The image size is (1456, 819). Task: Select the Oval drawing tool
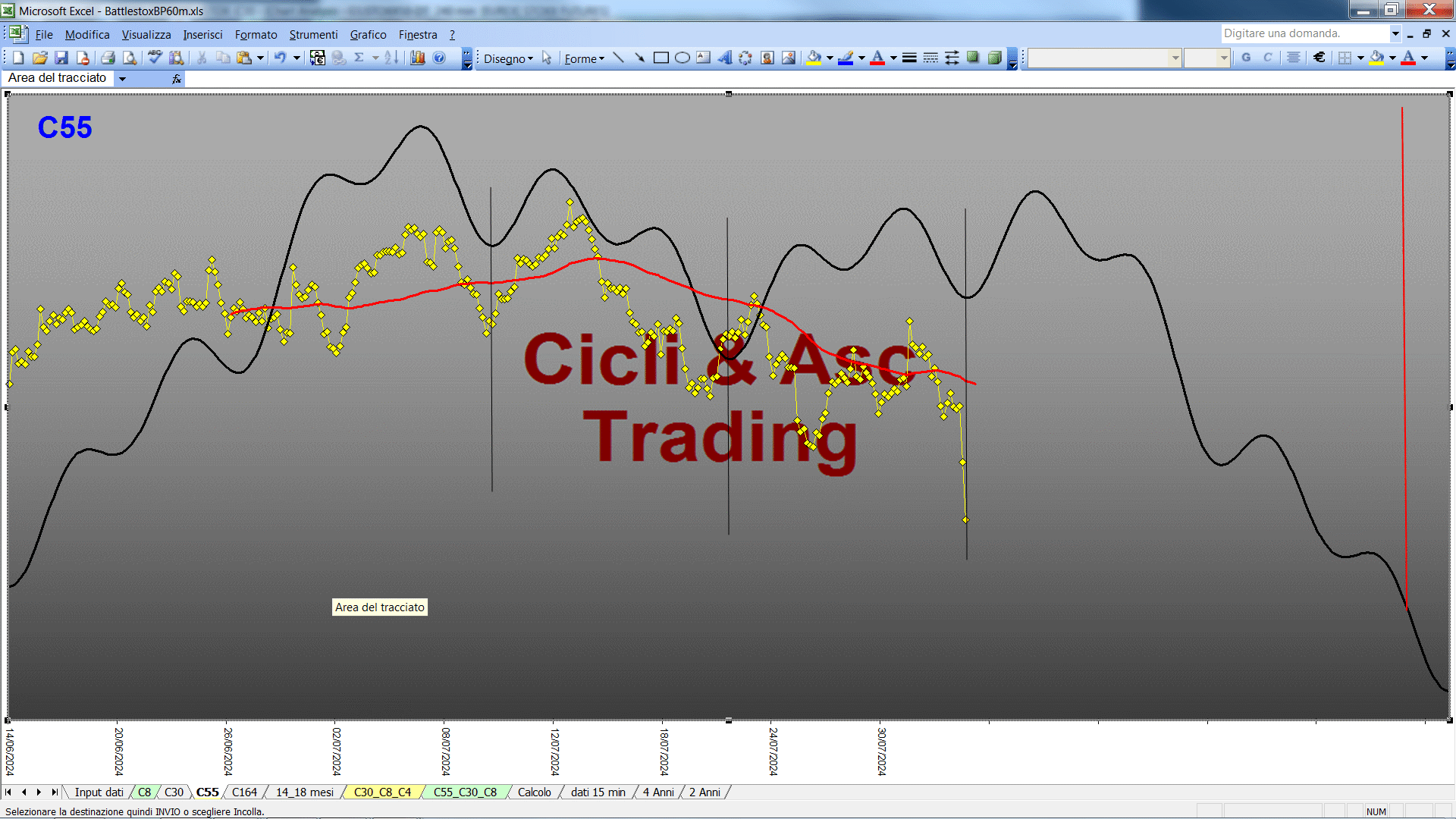click(682, 58)
